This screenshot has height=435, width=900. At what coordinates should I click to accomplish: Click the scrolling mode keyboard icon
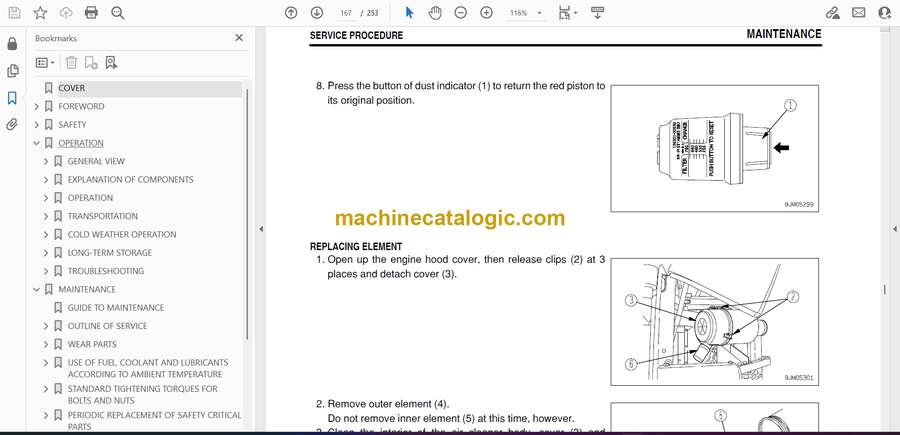pos(597,13)
